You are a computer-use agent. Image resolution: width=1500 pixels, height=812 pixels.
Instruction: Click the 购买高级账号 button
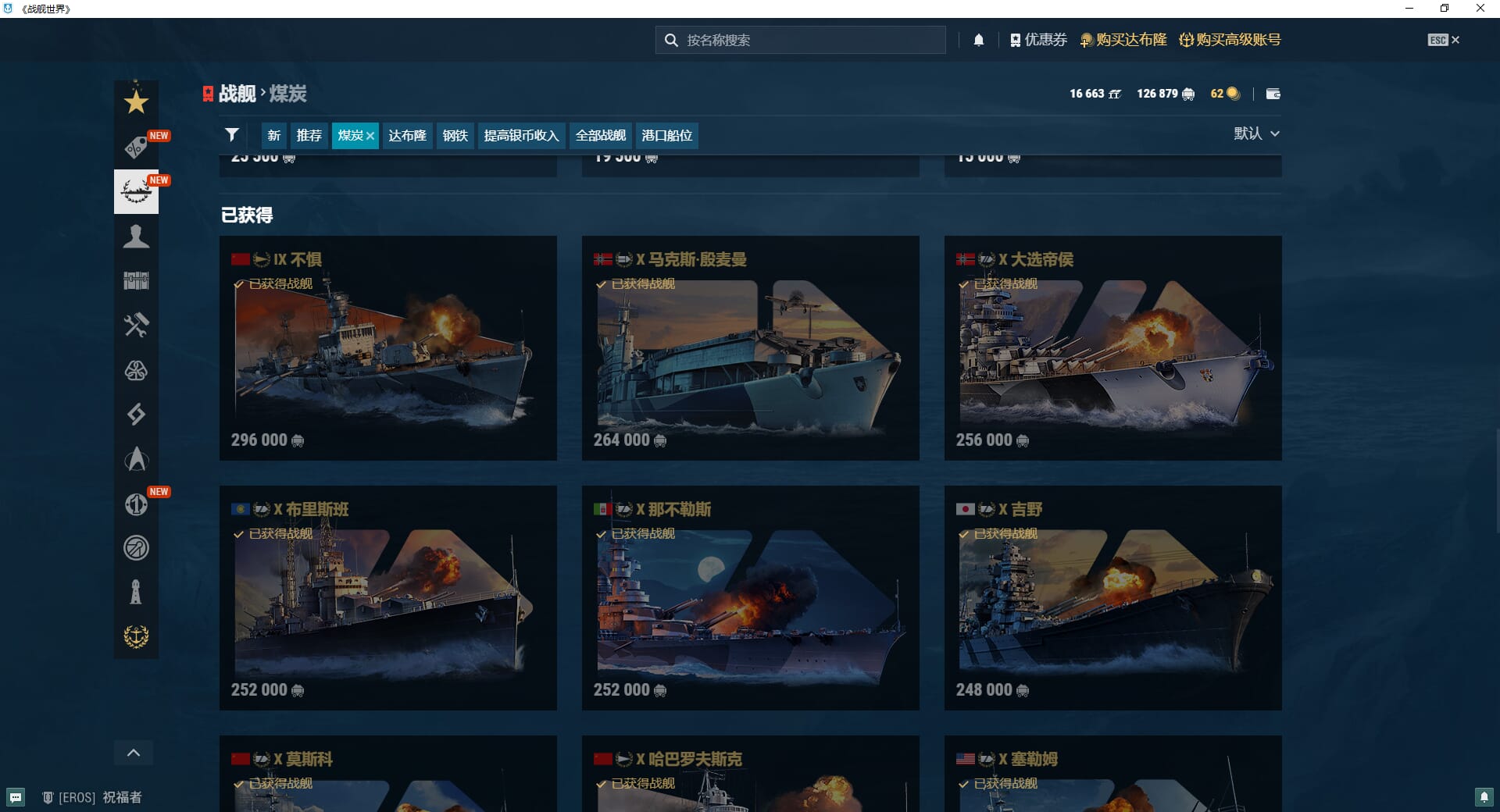1230,40
